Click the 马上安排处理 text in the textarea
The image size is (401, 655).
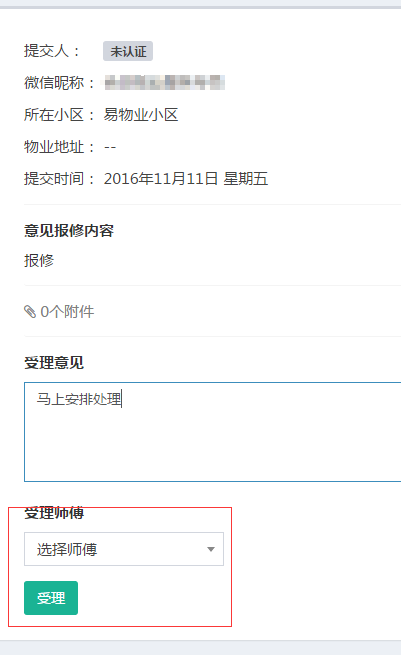pos(79,399)
